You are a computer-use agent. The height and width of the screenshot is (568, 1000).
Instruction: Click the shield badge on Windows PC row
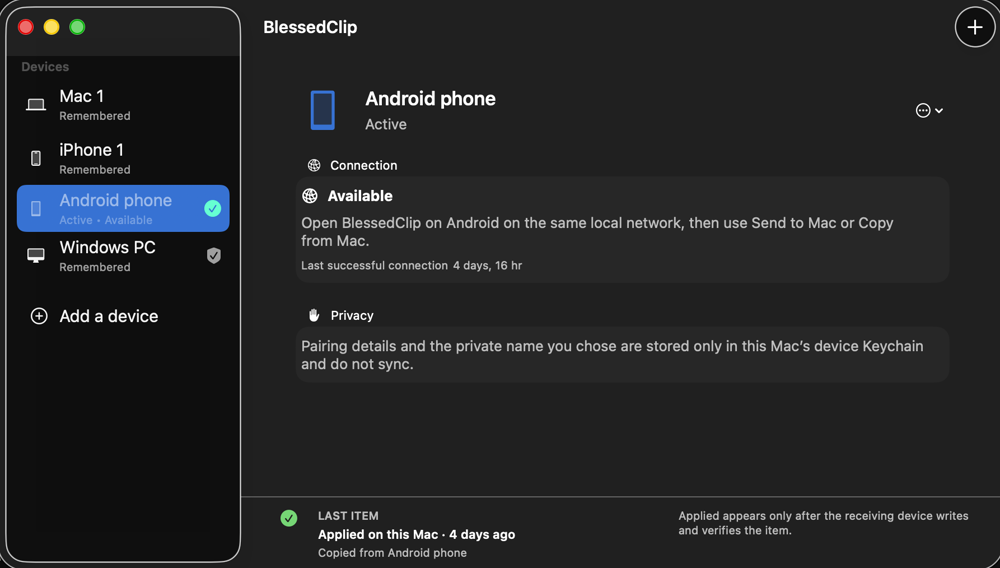click(214, 256)
